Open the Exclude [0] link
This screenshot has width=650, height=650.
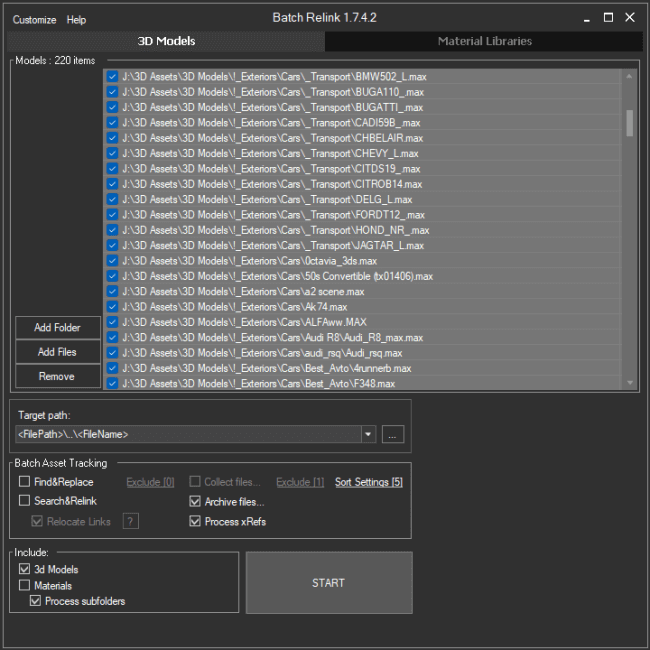coord(150,482)
